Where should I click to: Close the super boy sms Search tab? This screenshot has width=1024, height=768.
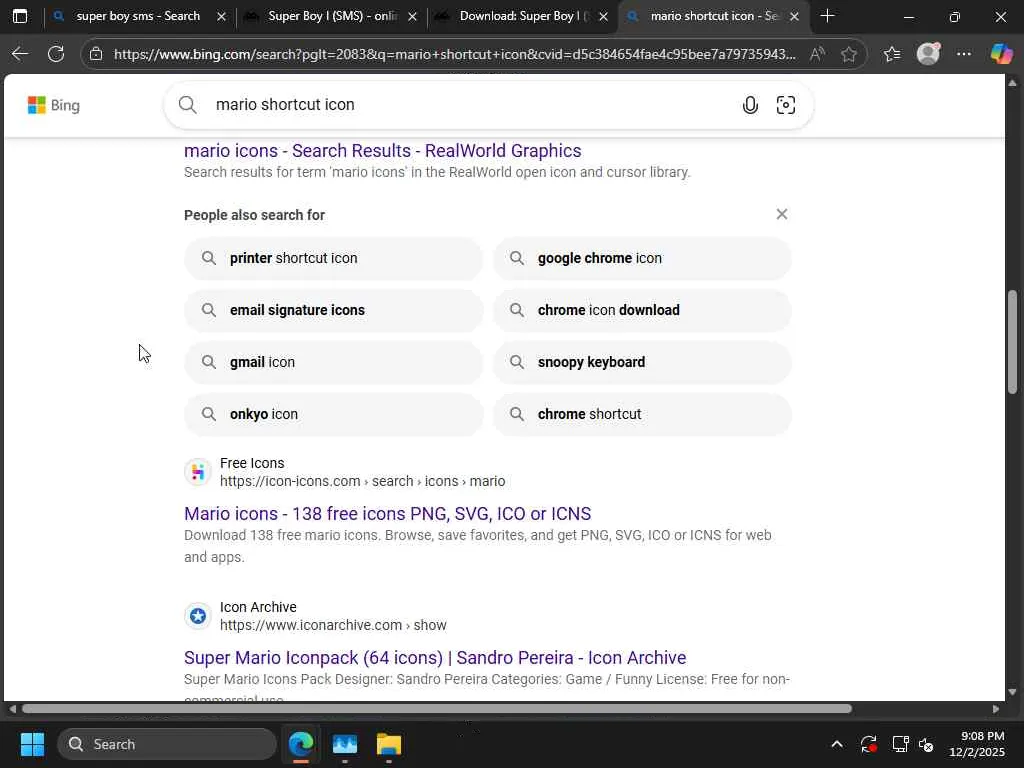click(221, 16)
